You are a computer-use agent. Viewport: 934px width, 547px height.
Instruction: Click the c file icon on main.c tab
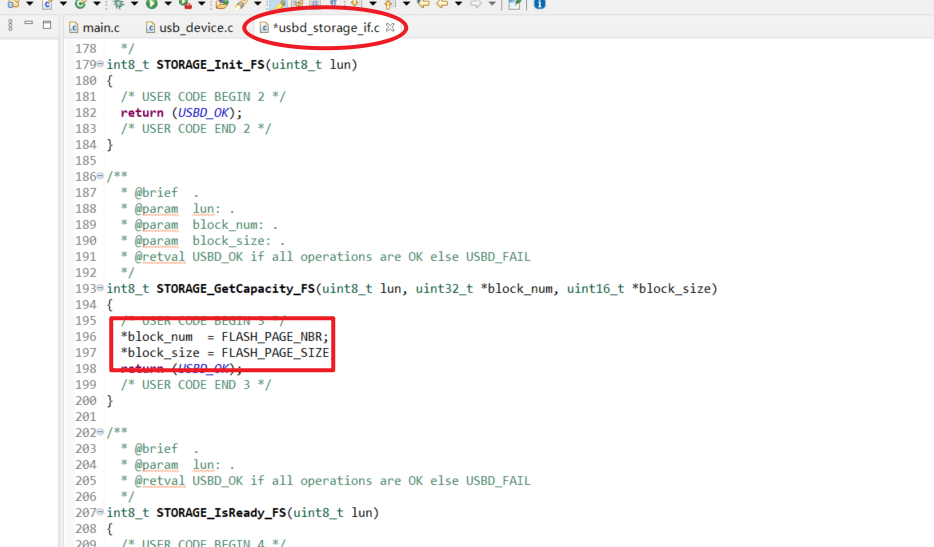(74, 27)
